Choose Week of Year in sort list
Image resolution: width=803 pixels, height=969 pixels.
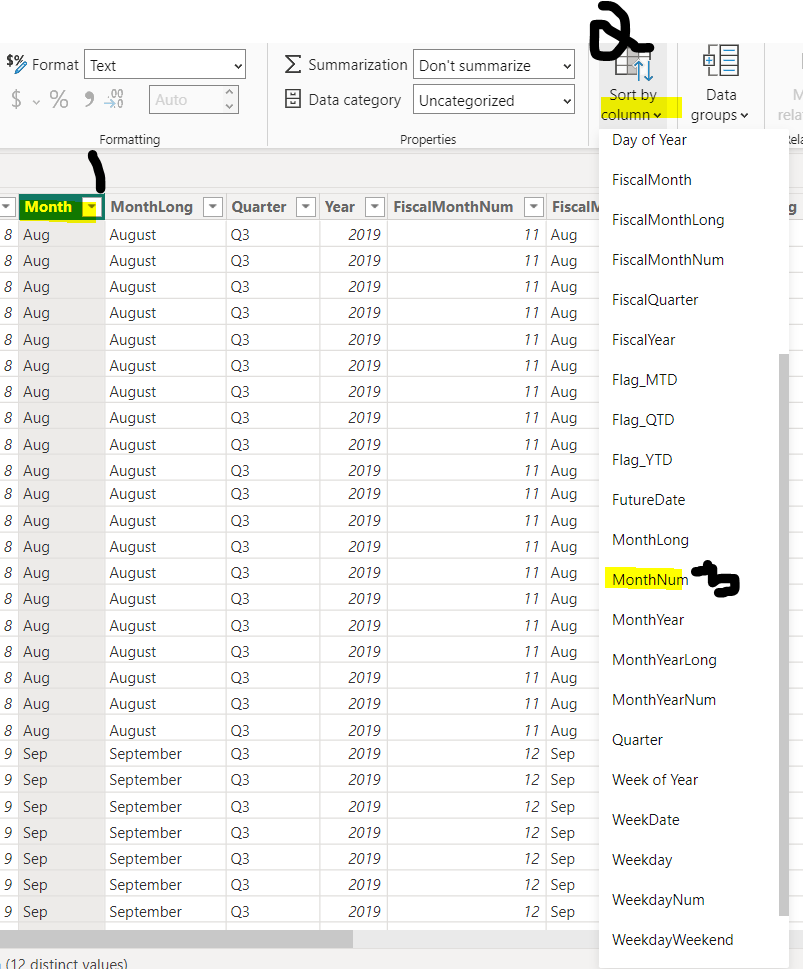coord(655,780)
